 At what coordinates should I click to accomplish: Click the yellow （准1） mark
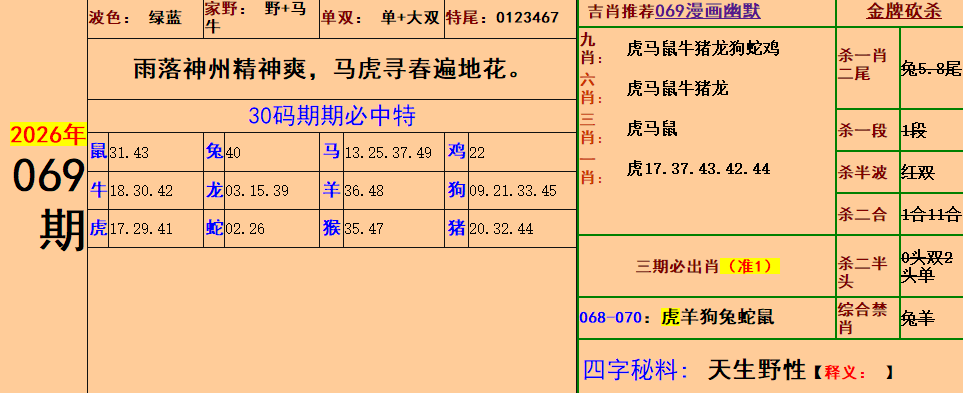point(749,266)
